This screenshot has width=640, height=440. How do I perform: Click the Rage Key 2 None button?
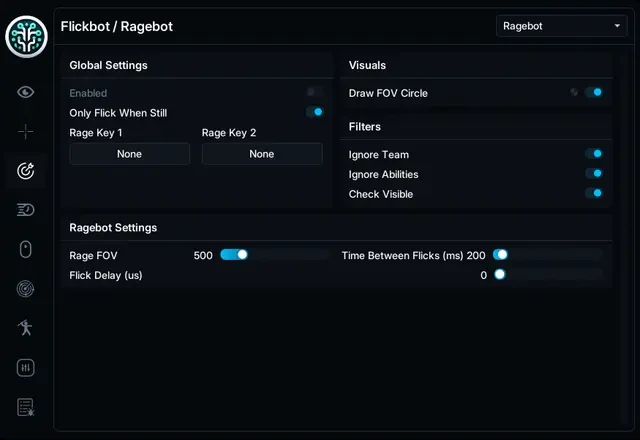(x=262, y=154)
